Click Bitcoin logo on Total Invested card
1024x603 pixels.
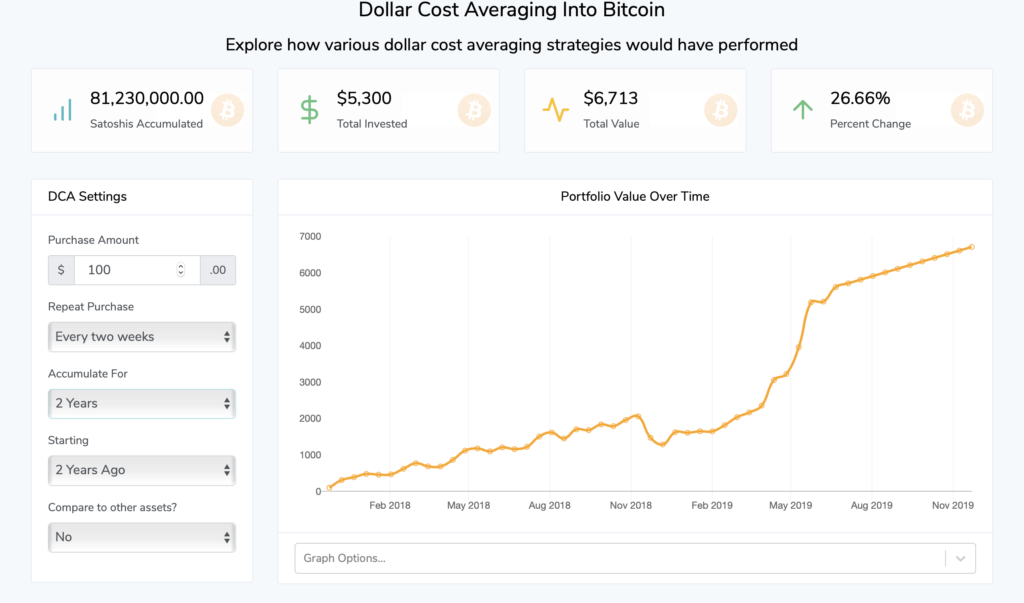point(475,110)
